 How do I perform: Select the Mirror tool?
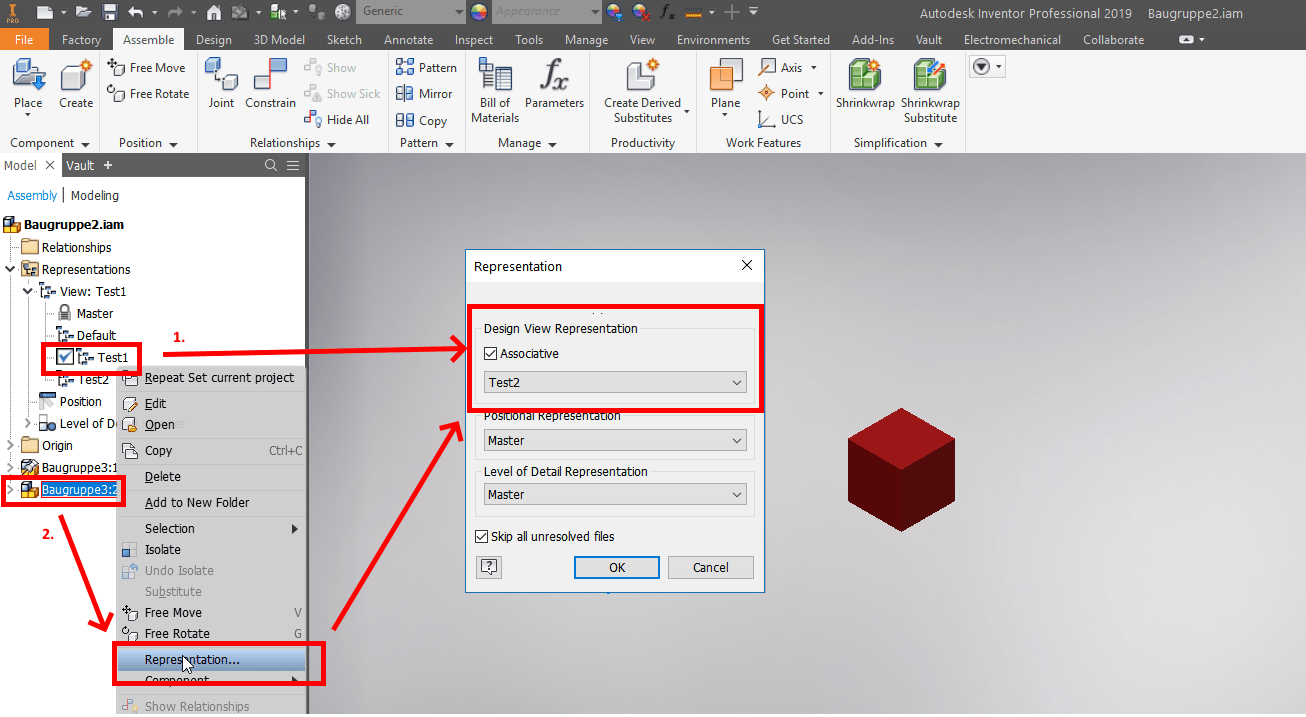coord(425,93)
